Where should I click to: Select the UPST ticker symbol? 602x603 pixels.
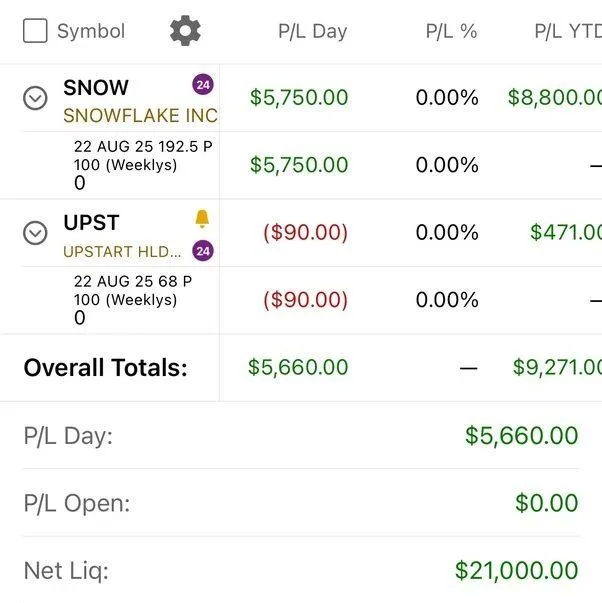91,222
